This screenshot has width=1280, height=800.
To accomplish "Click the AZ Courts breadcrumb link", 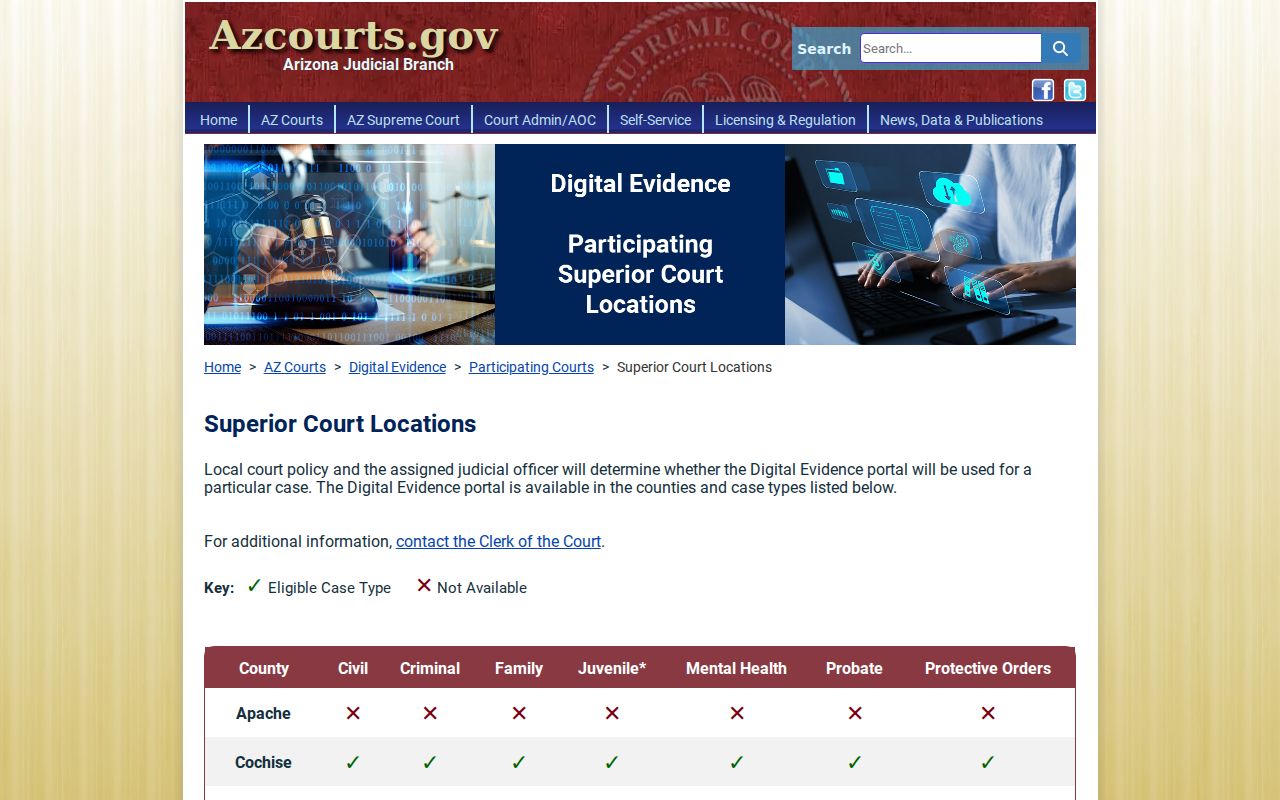I will [x=295, y=367].
